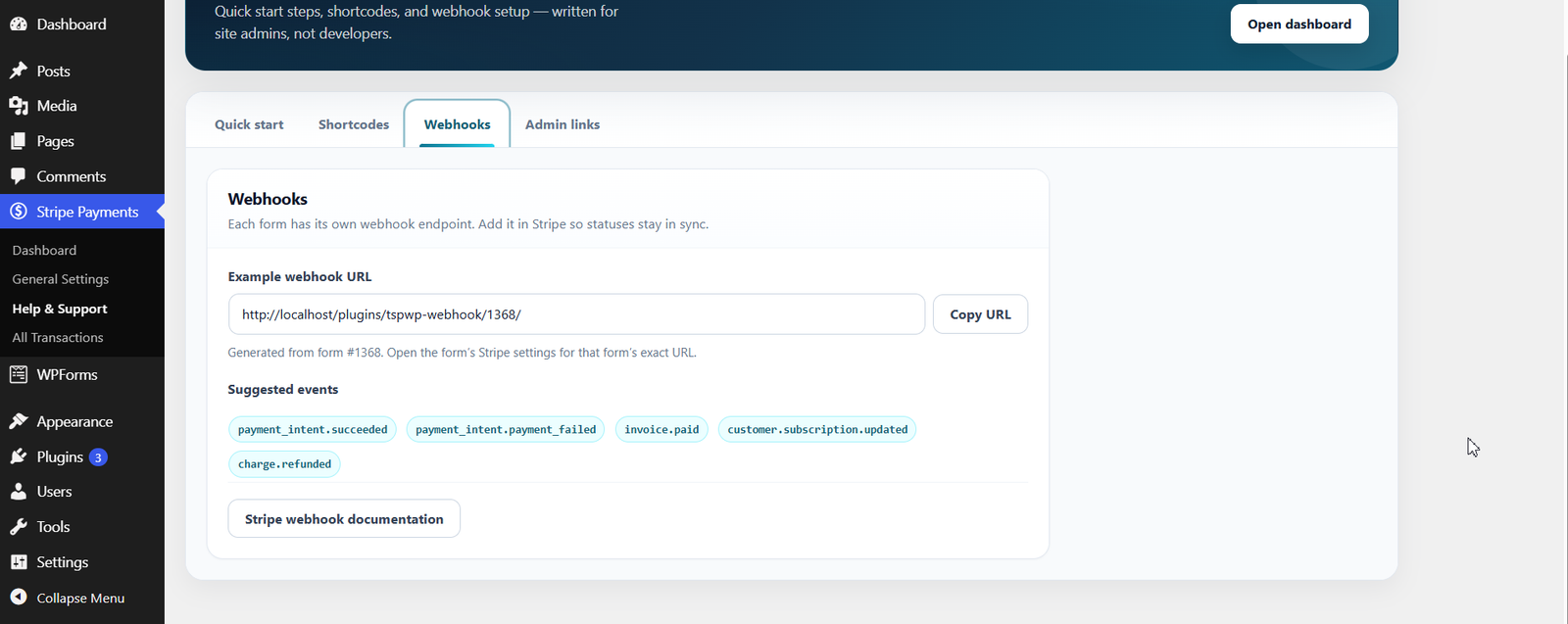Click the Plugins plug icon
Screen dimensions: 1568x624
tap(18, 456)
